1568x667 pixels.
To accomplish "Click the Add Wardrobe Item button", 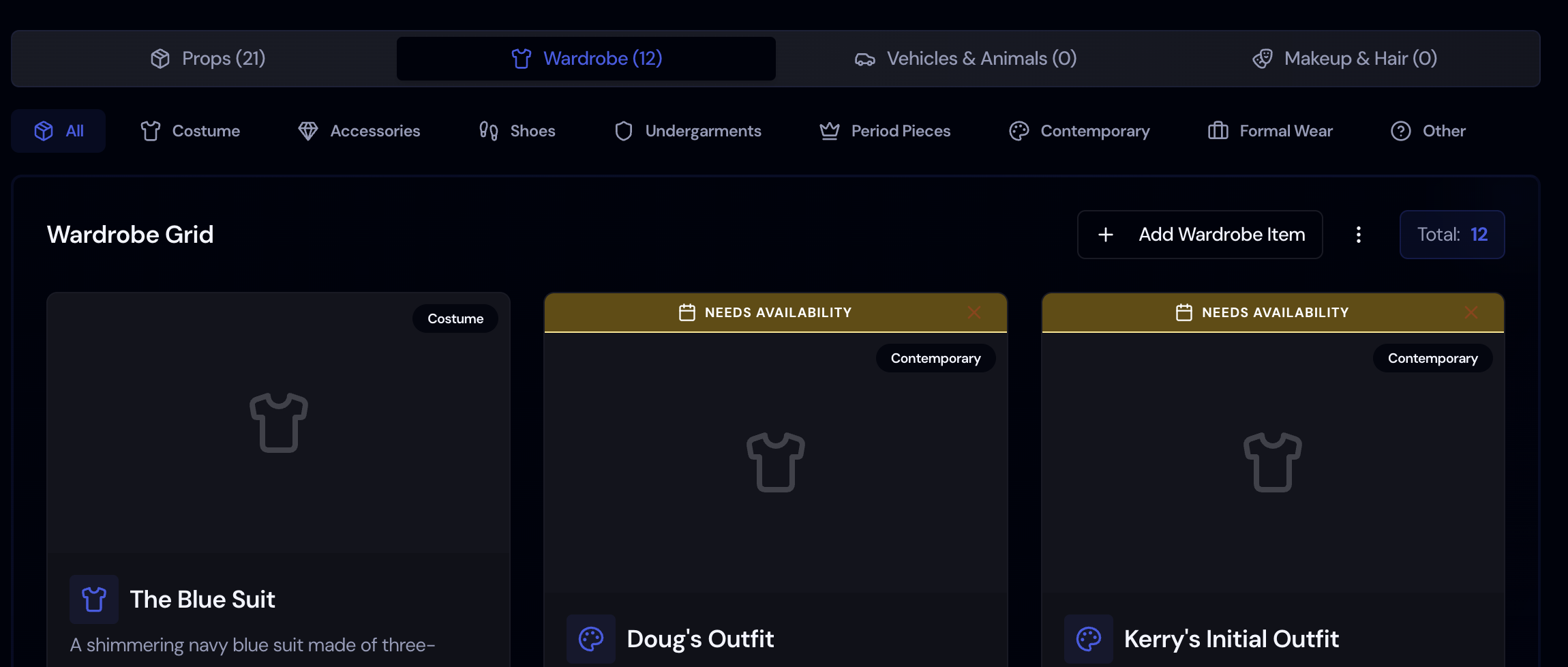I will coord(1199,234).
